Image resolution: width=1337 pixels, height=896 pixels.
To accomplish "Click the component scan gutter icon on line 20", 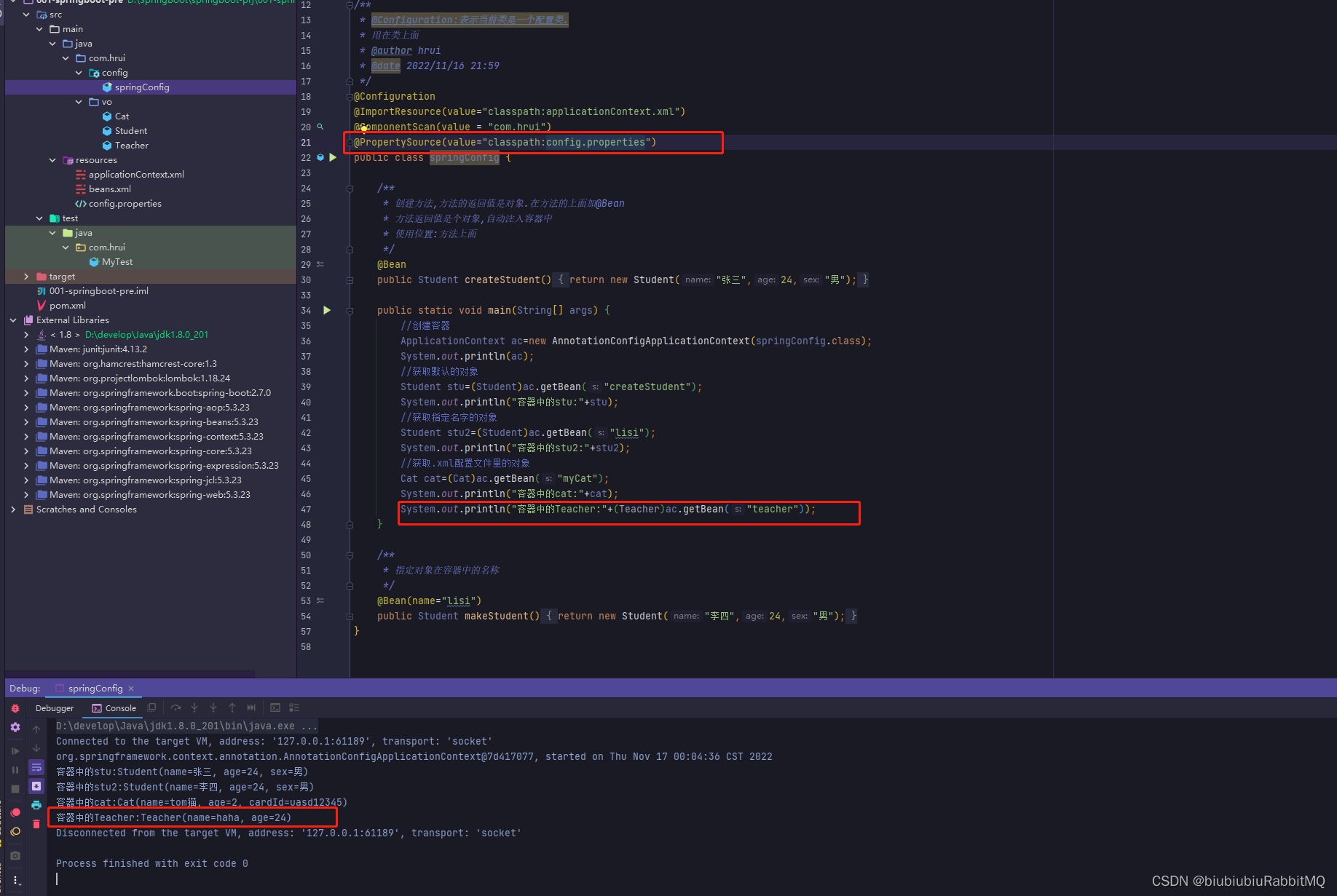I will [x=320, y=127].
